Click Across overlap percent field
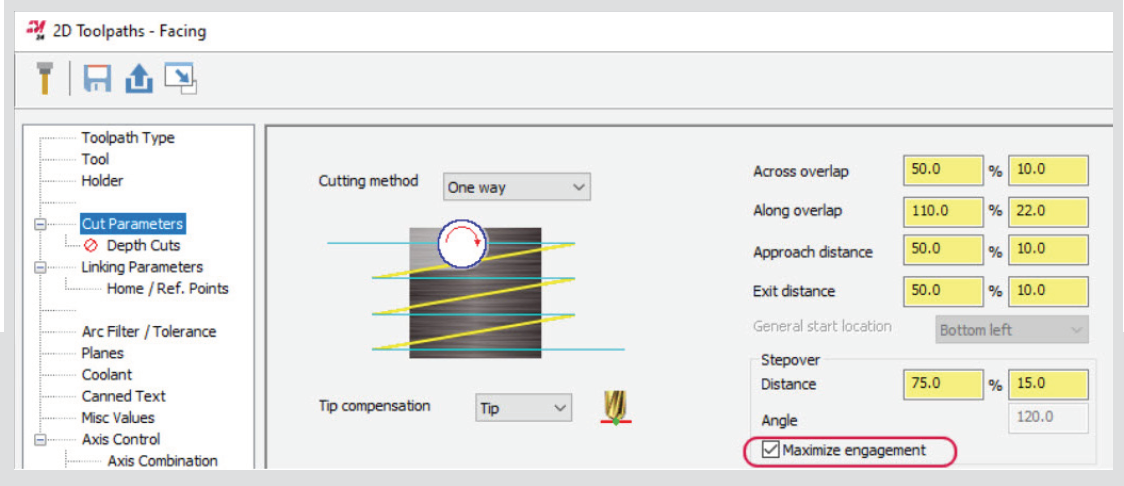 [943, 171]
